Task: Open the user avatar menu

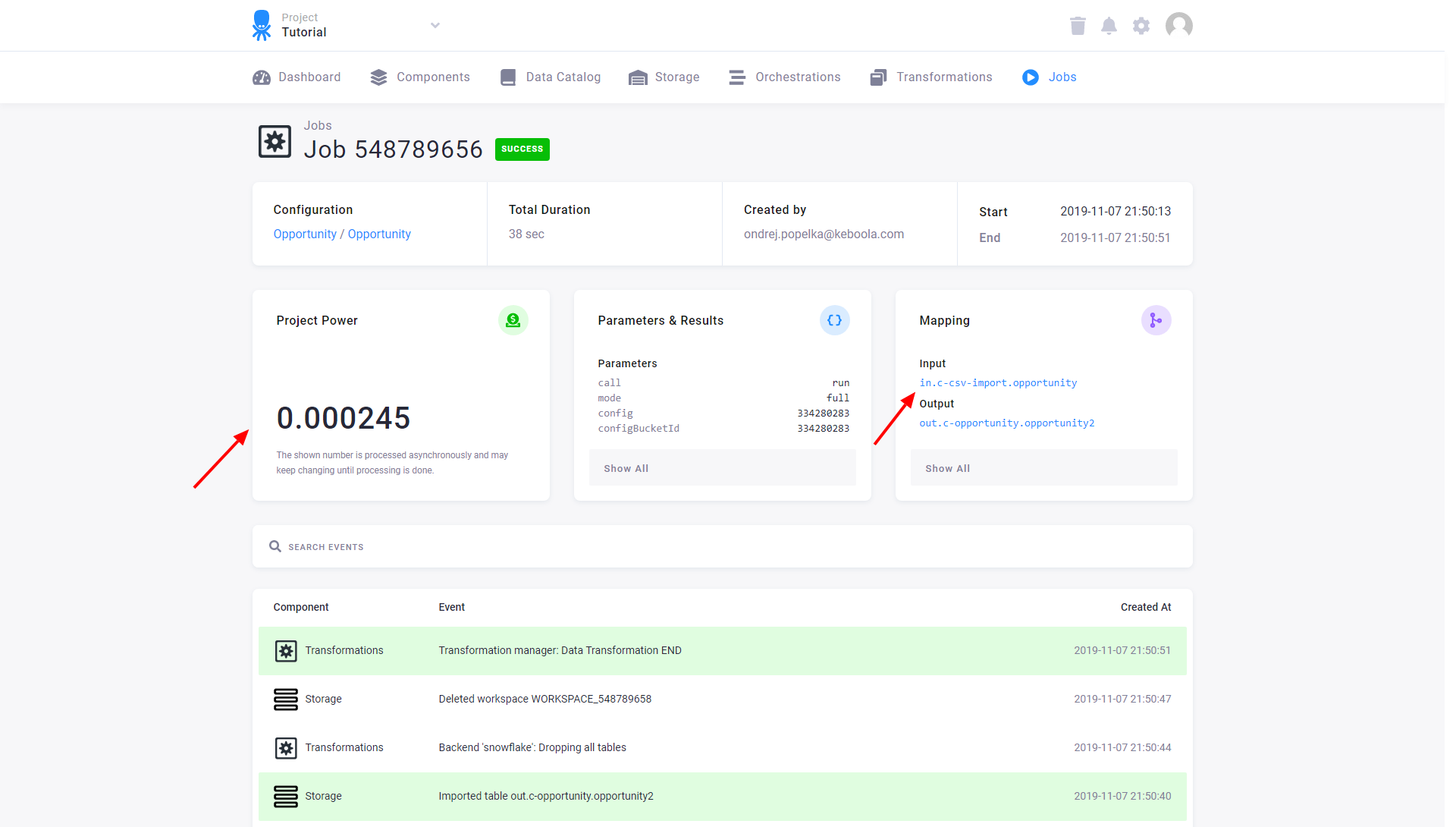Action: tap(1178, 26)
